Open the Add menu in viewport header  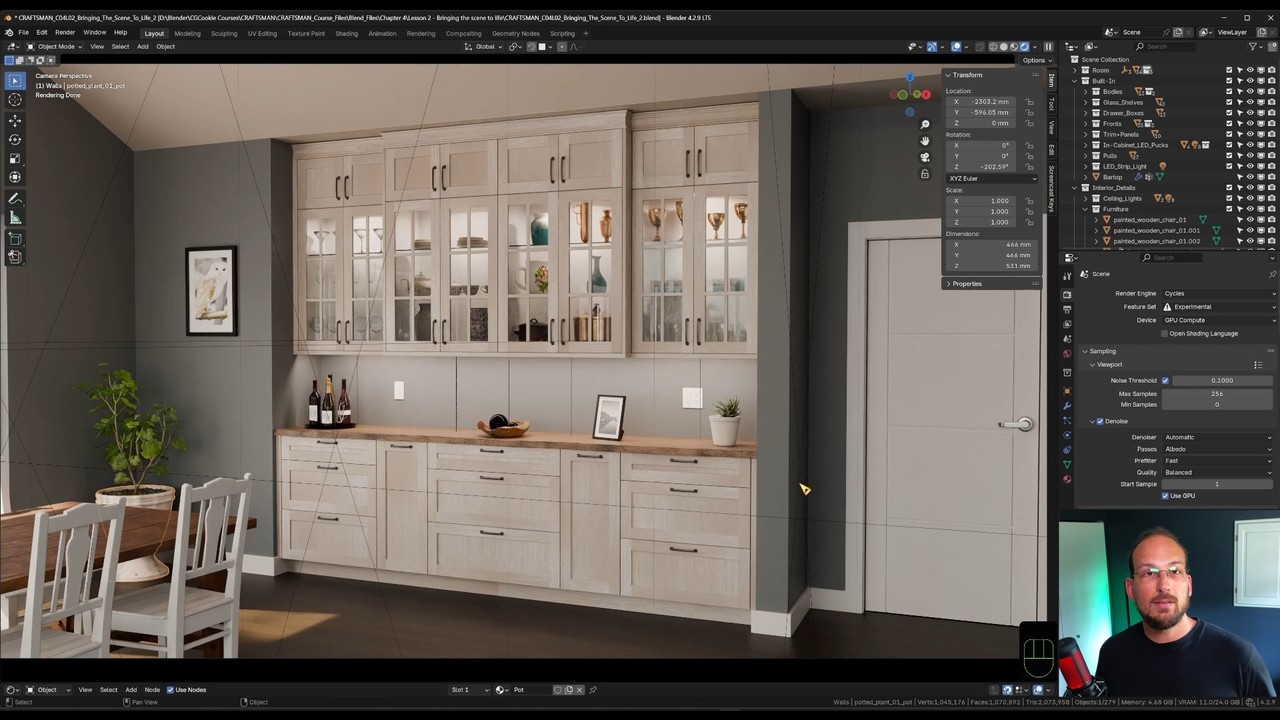142,46
